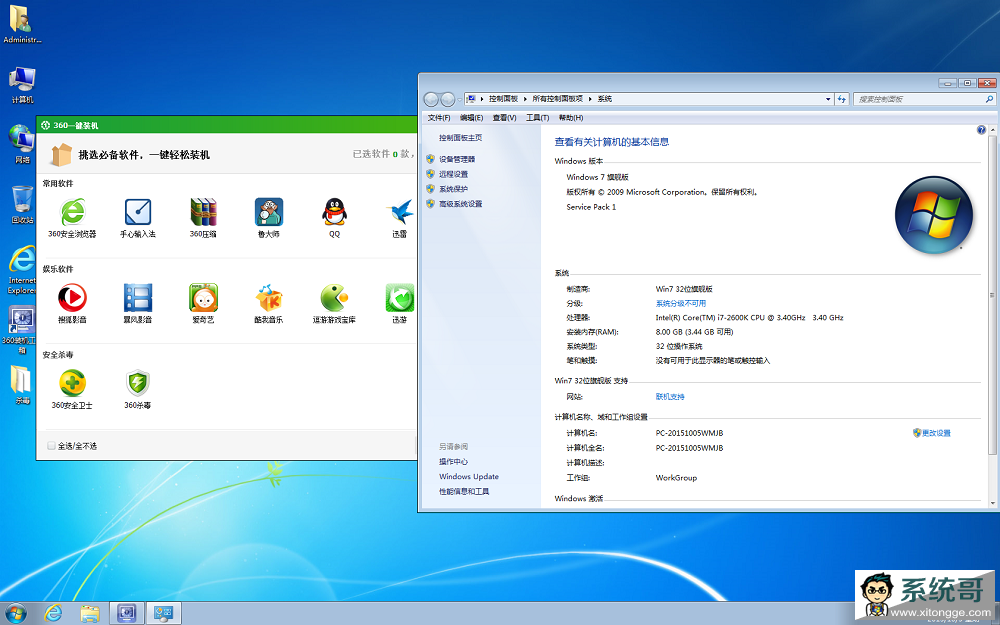The image size is (1000, 625).
Task: Open Windows Update in the sidebar
Action: [x=469, y=476]
